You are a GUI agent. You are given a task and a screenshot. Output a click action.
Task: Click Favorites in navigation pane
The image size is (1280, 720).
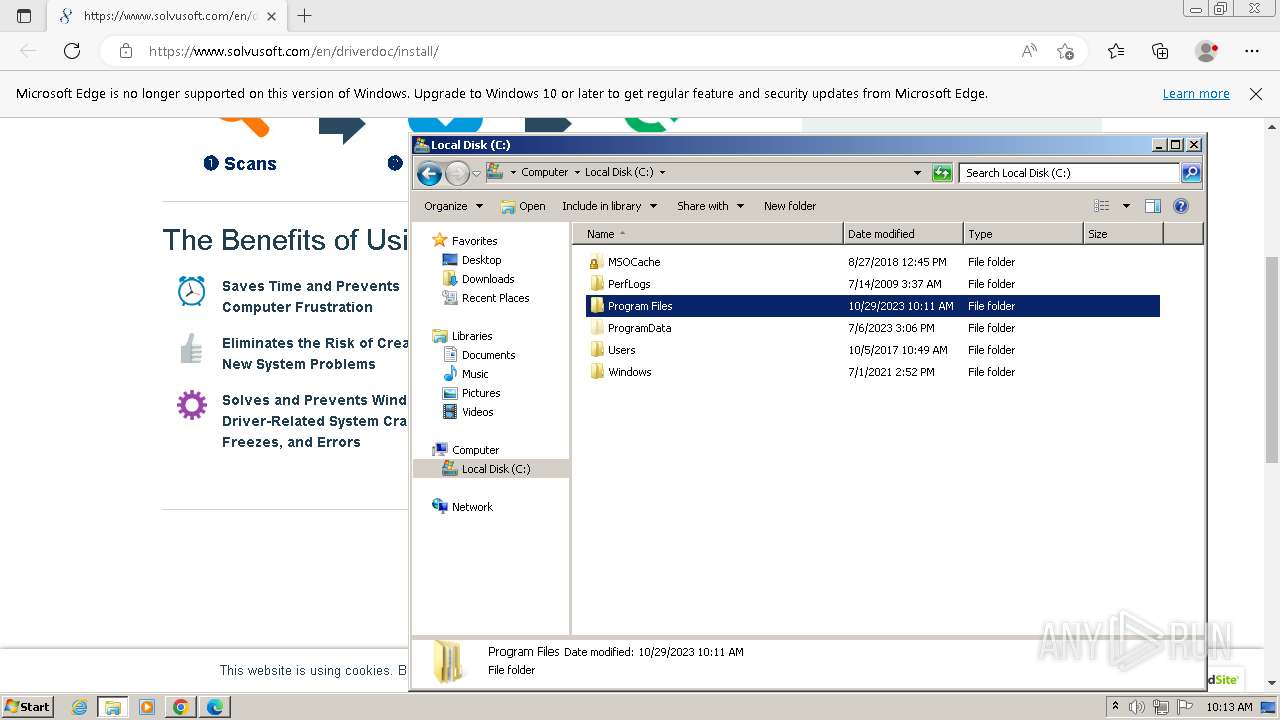[474, 241]
